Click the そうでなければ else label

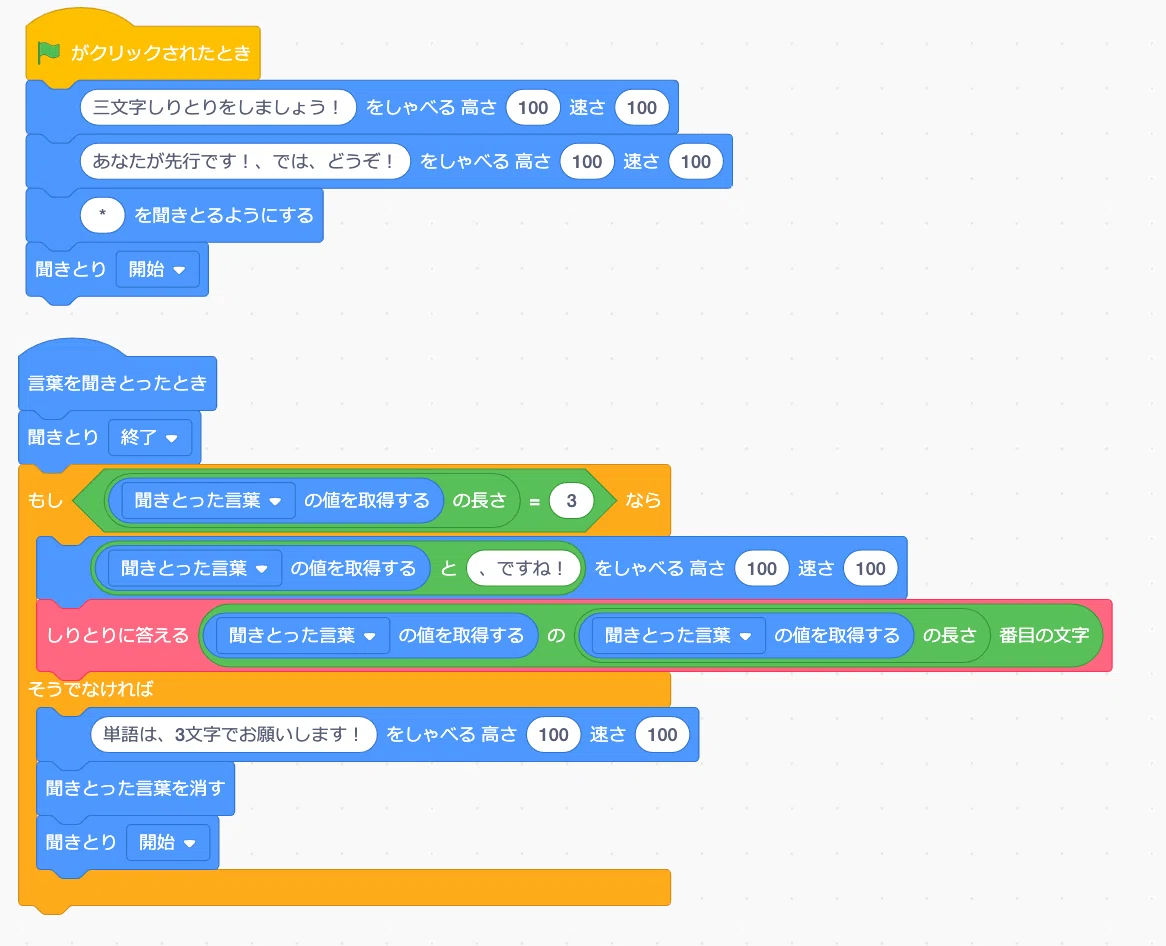coord(91,689)
